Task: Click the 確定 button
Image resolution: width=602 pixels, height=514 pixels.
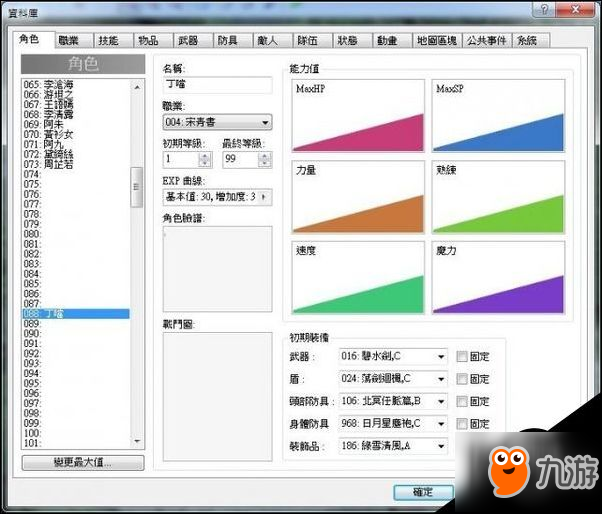Action: pos(423,492)
